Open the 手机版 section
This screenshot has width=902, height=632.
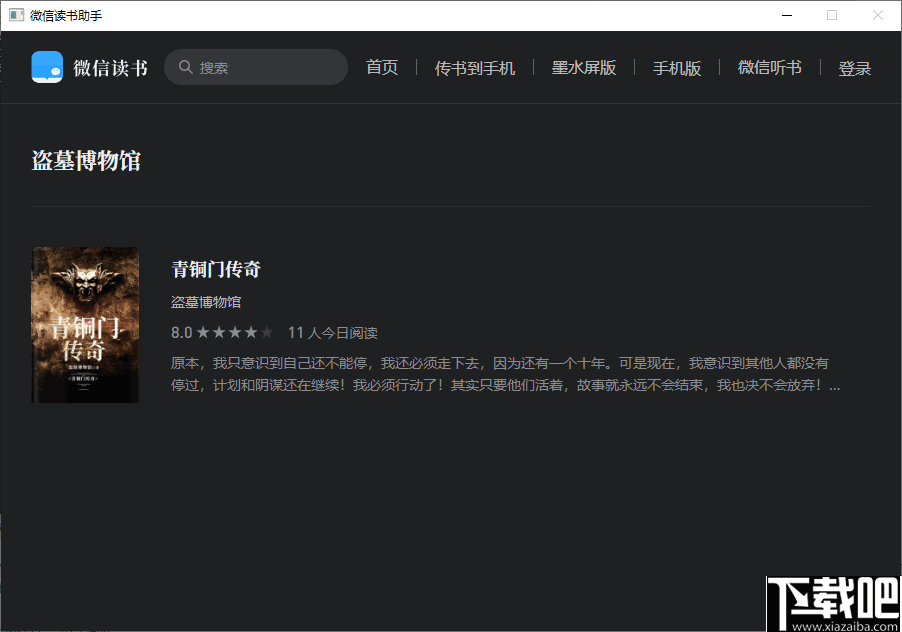tap(676, 67)
